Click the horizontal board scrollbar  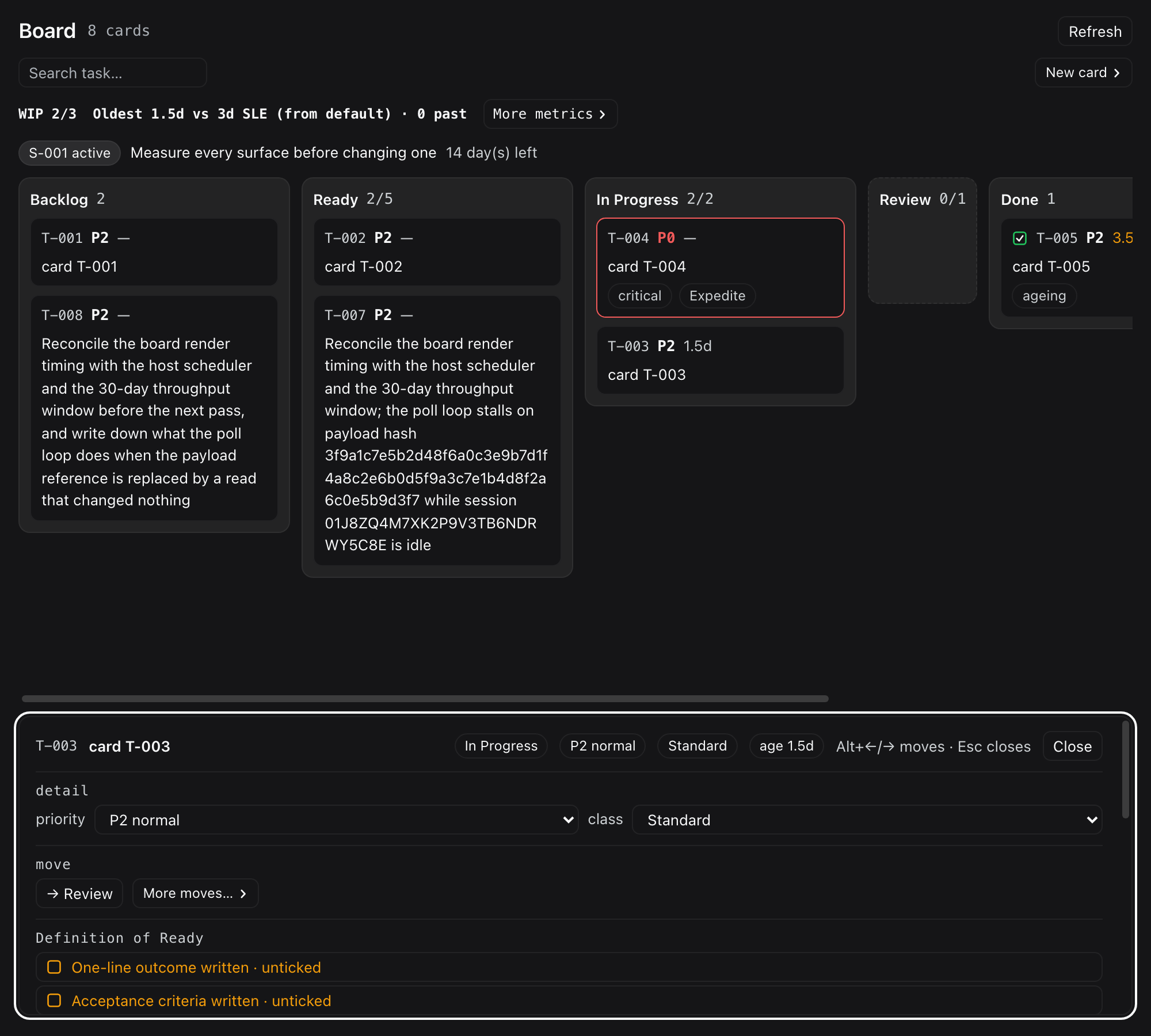pos(425,699)
